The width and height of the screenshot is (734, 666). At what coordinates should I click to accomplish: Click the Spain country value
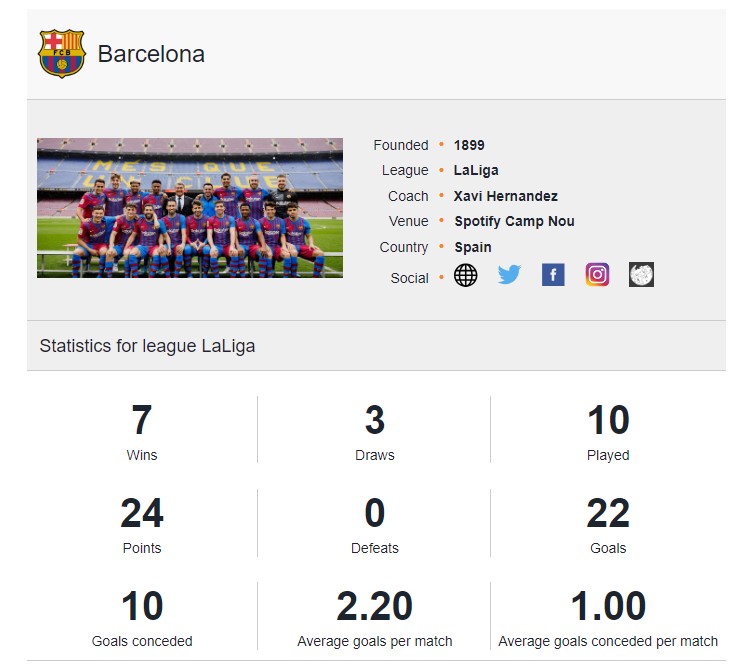pyautogui.click(x=473, y=247)
